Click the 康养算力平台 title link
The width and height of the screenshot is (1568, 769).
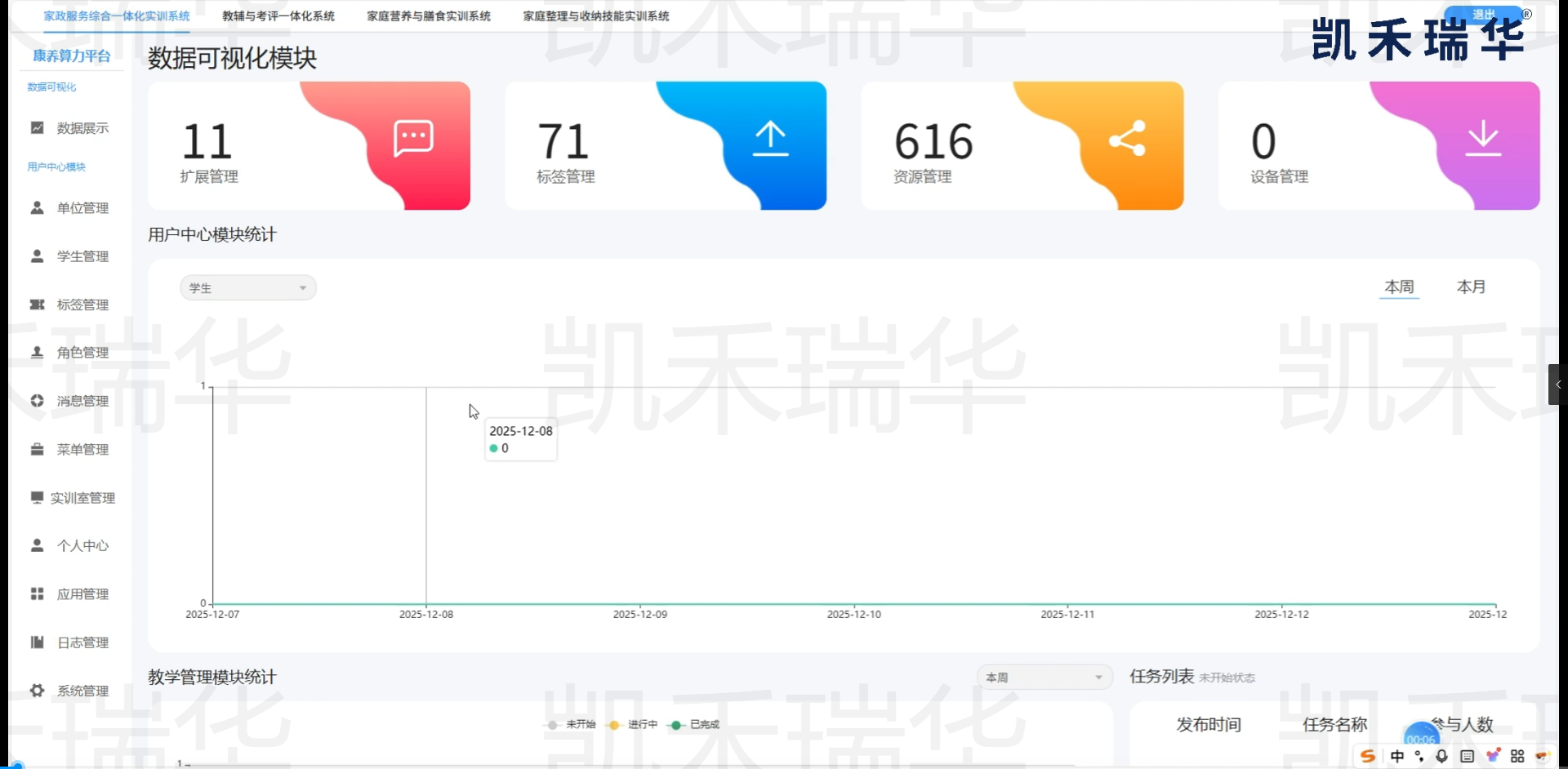pyautogui.click(x=71, y=56)
